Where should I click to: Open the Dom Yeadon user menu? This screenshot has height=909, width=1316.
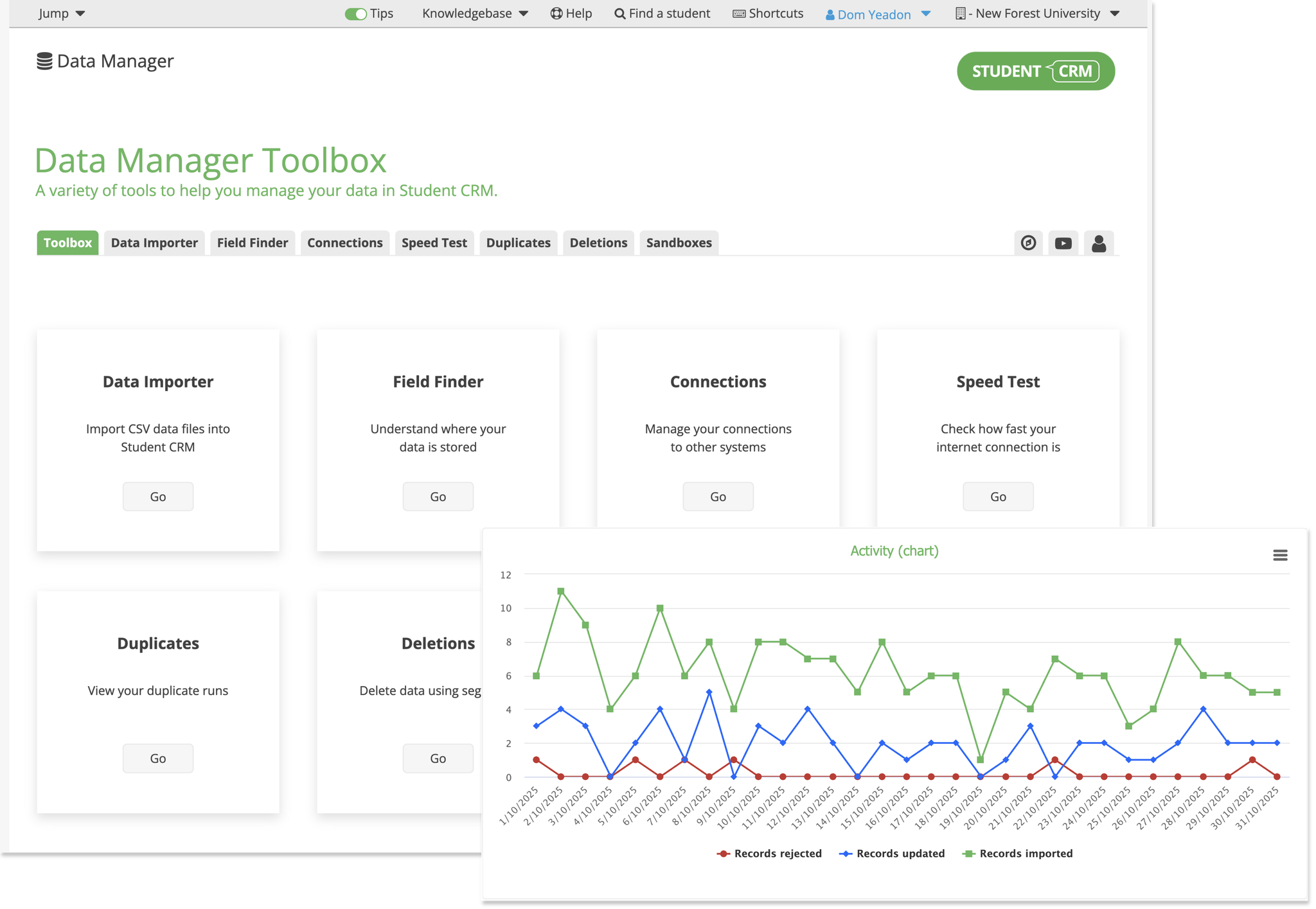pos(878,14)
